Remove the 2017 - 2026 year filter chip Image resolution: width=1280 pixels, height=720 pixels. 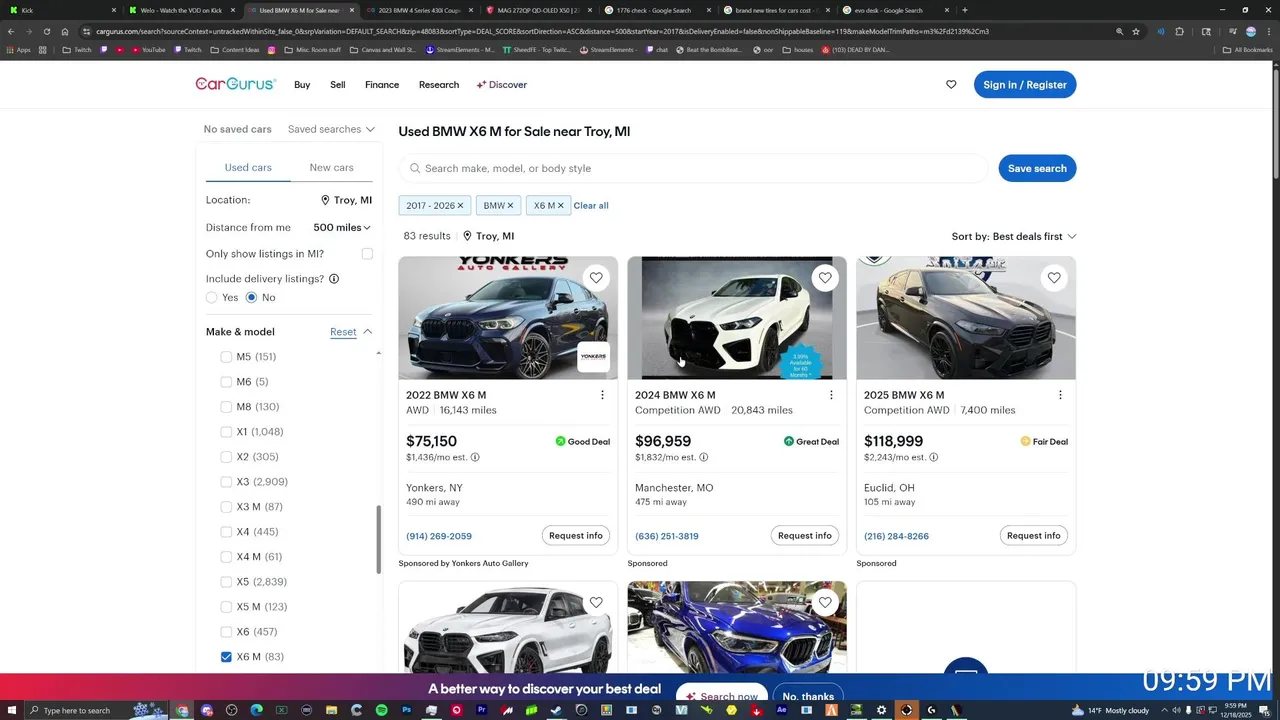click(460, 206)
